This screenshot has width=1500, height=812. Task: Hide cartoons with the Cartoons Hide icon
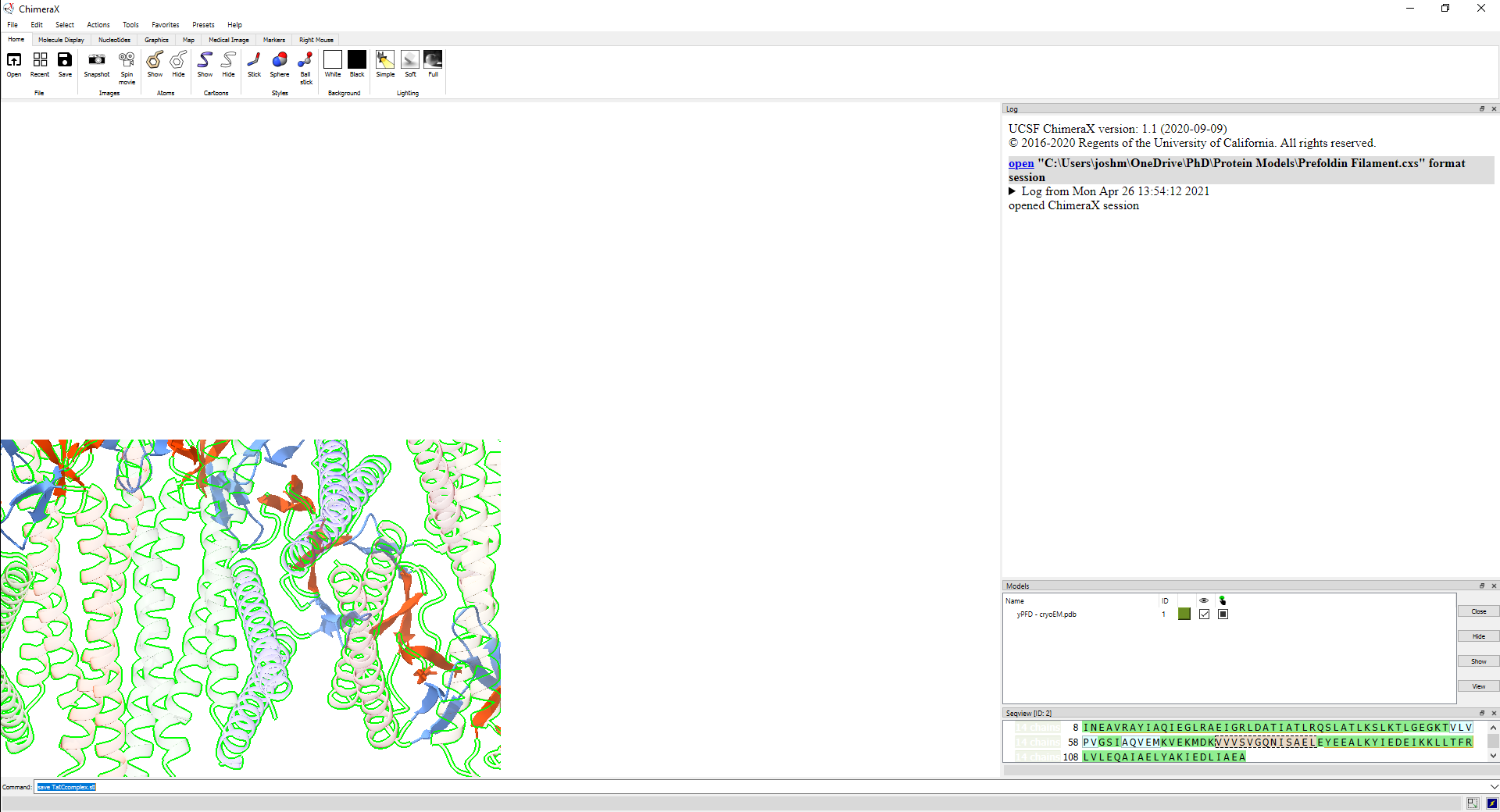pyautogui.click(x=228, y=61)
